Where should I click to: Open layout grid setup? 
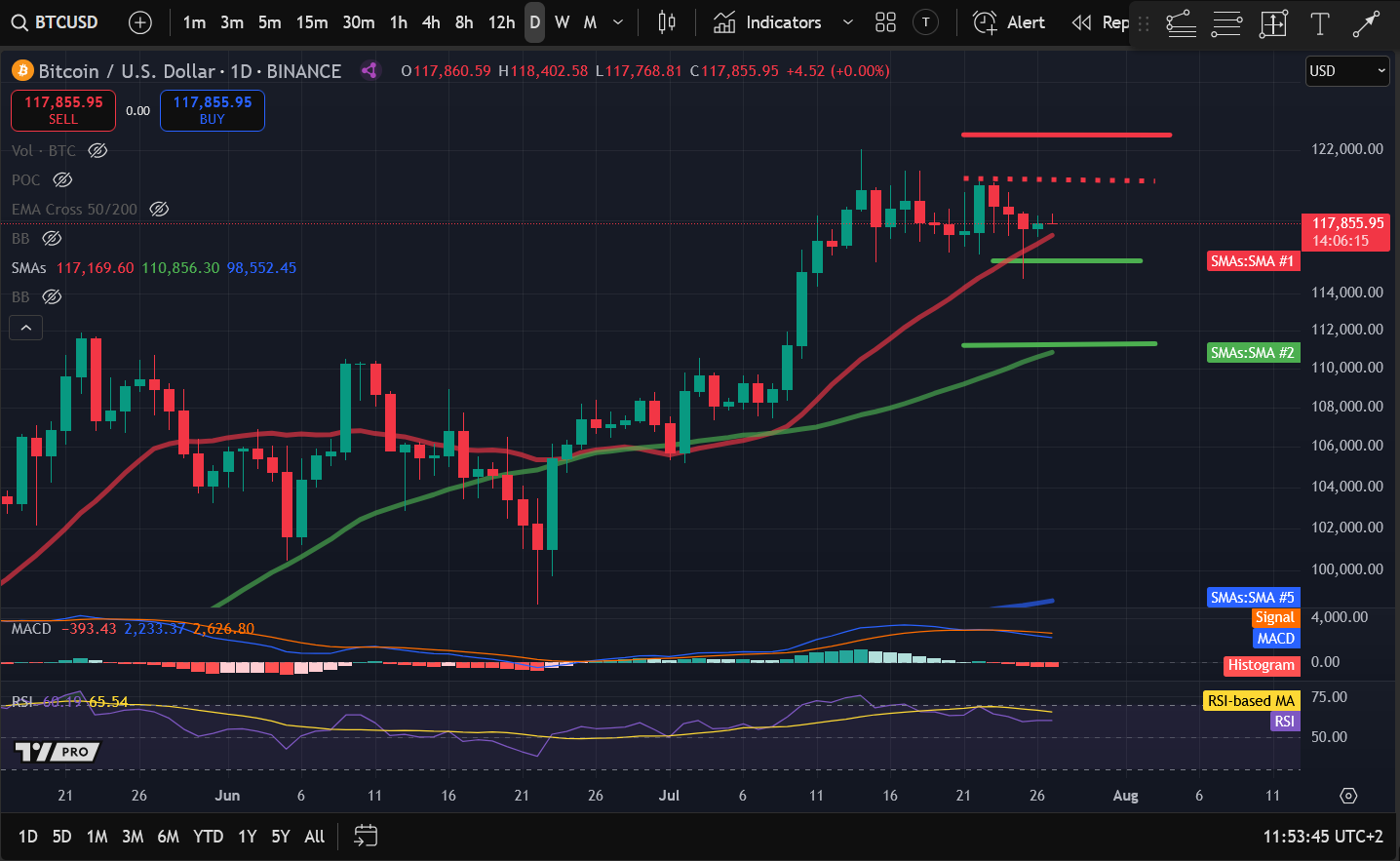(x=885, y=22)
